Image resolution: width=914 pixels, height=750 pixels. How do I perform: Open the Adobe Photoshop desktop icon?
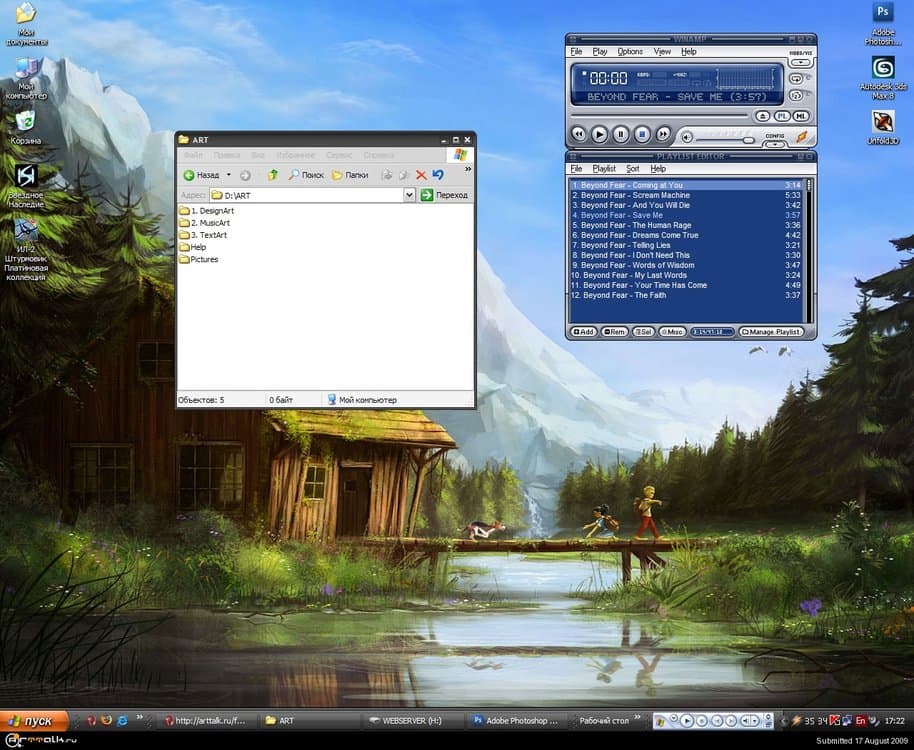click(883, 23)
